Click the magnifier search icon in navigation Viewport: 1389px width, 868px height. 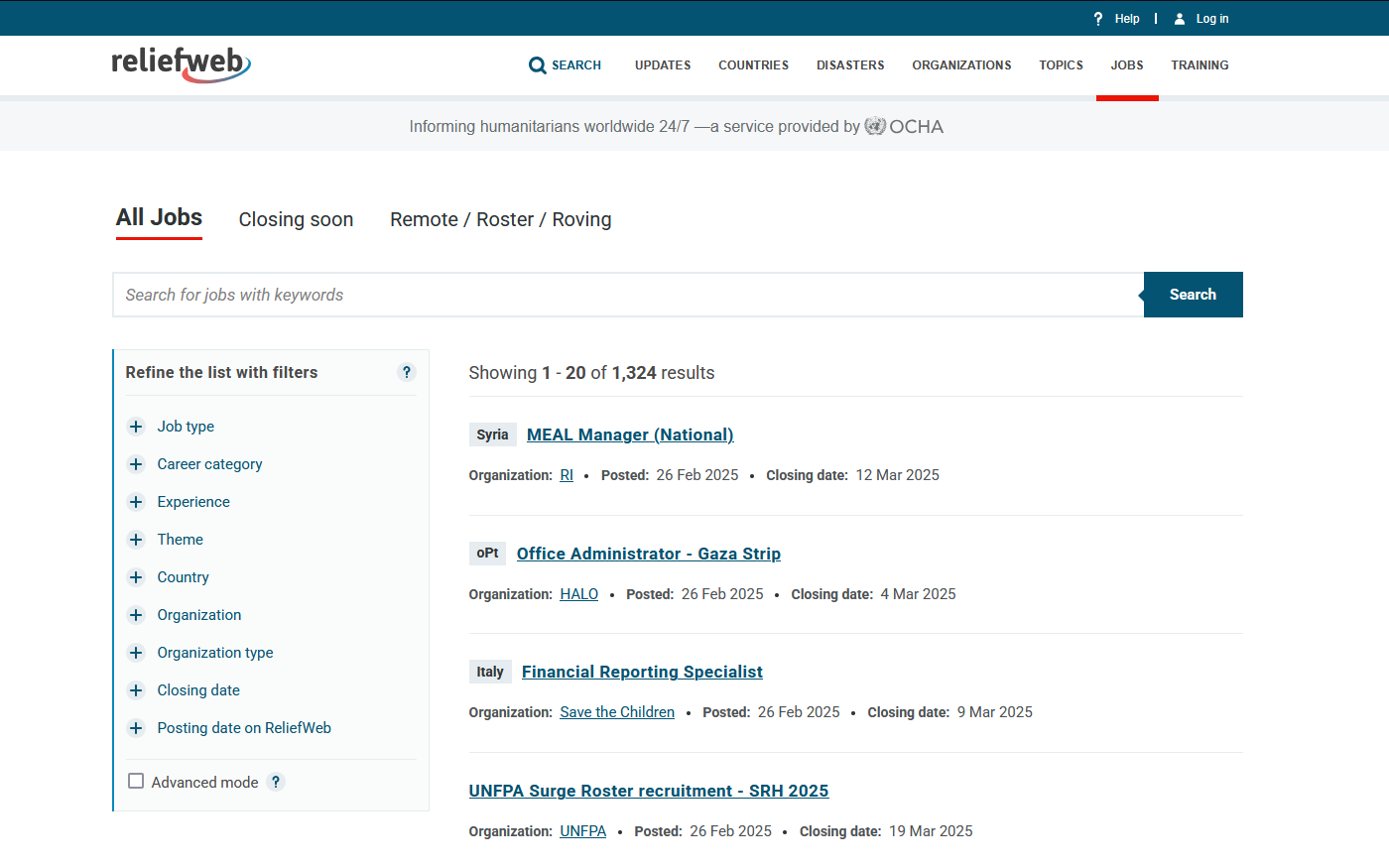pyautogui.click(x=538, y=65)
